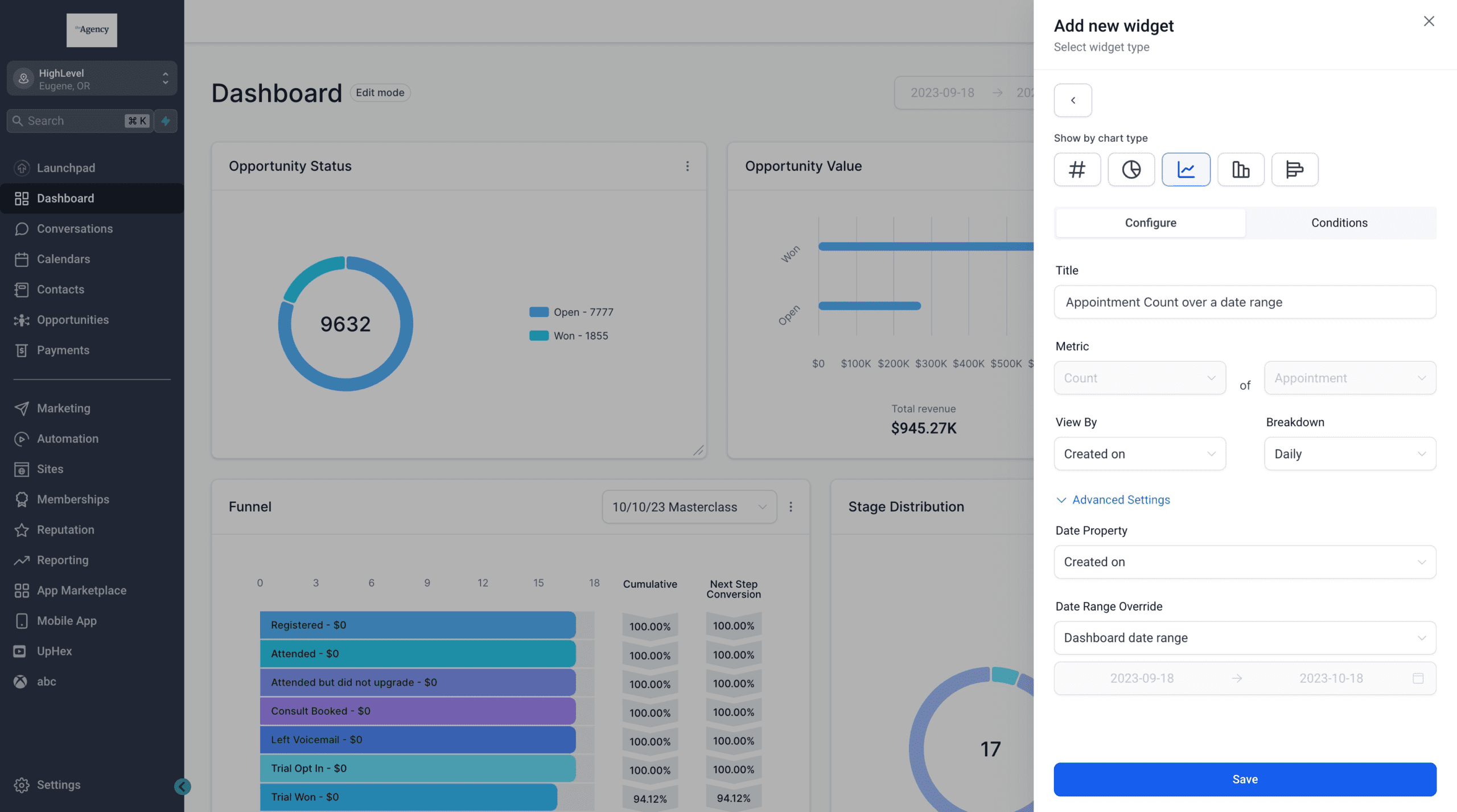Screen dimensions: 1457x812
Task: Collapse the sidebar with the arrow button
Action: pos(182,786)
